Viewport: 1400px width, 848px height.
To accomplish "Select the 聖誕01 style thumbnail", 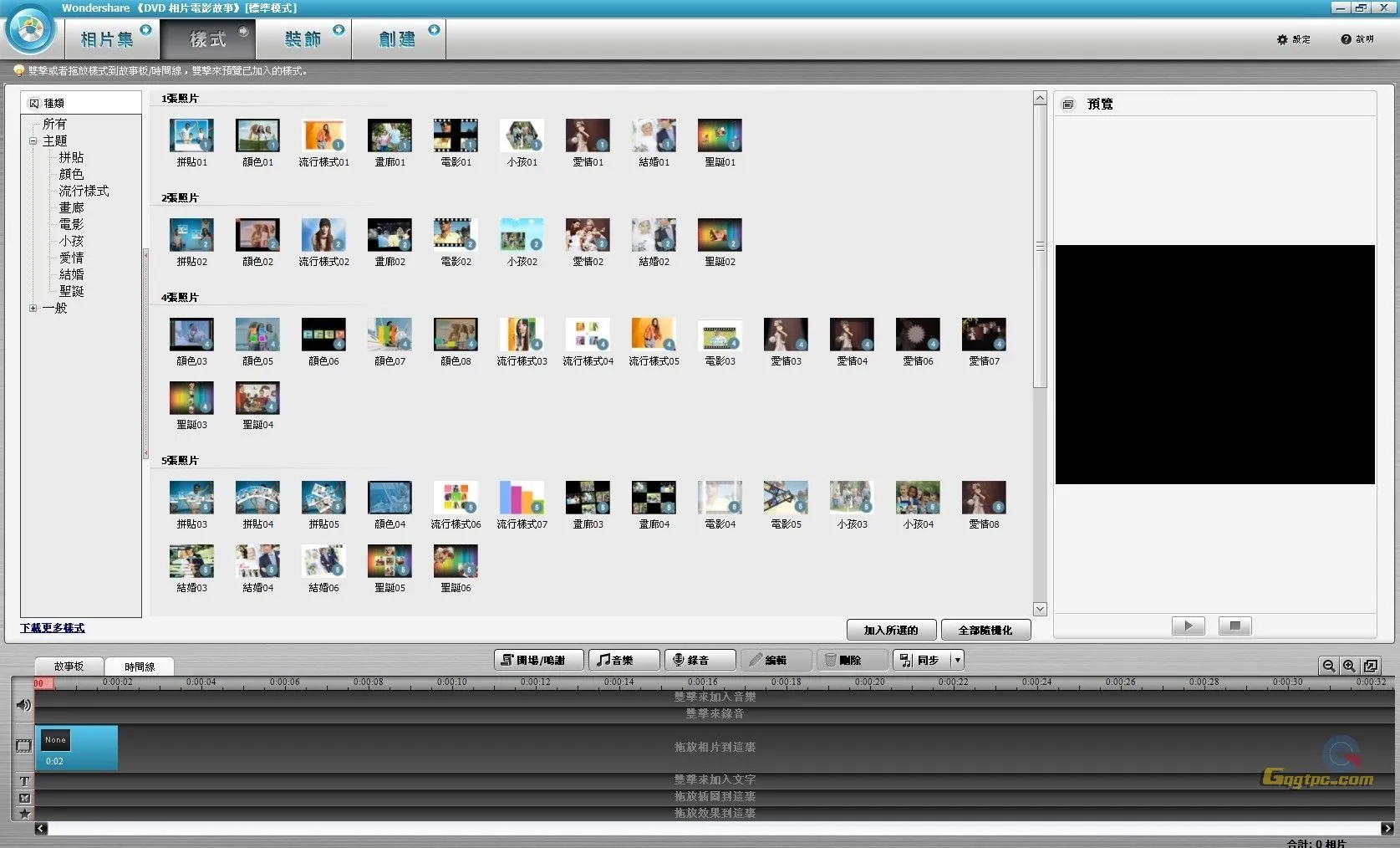I will [x=720, y=136].
